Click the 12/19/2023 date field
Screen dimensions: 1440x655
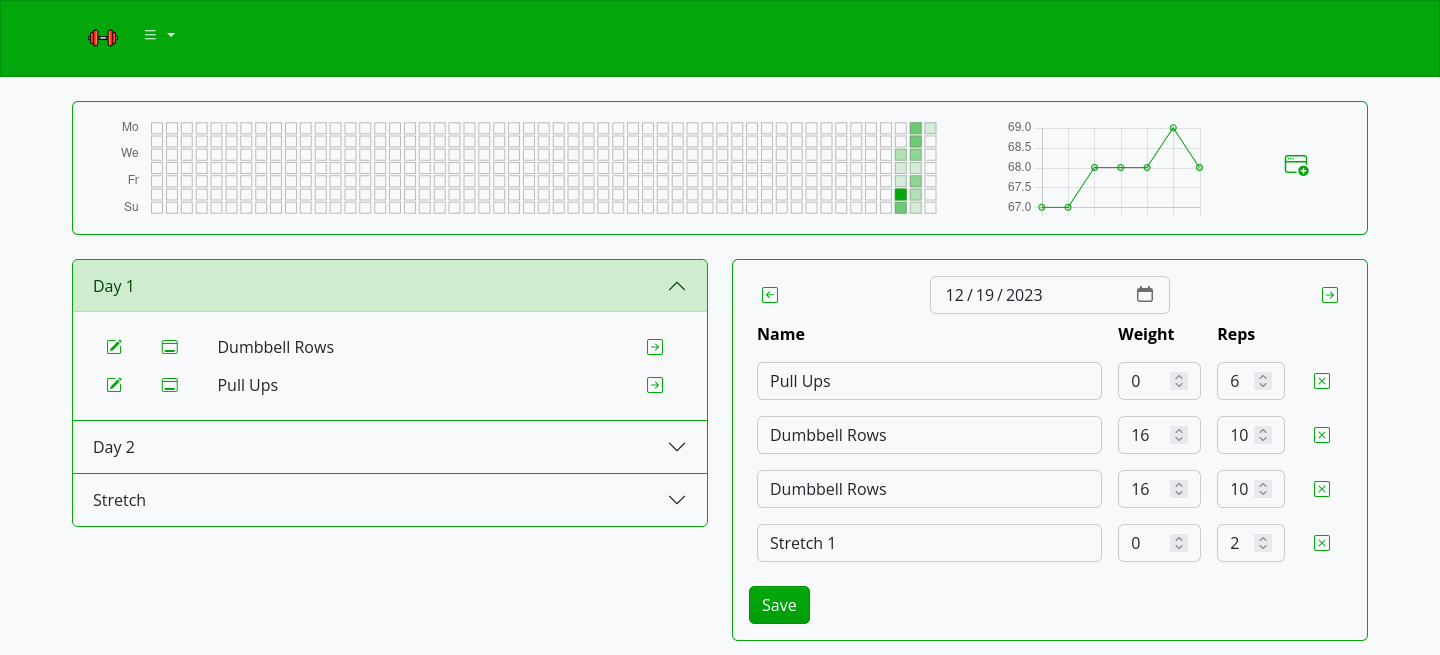pos(1050,295)
